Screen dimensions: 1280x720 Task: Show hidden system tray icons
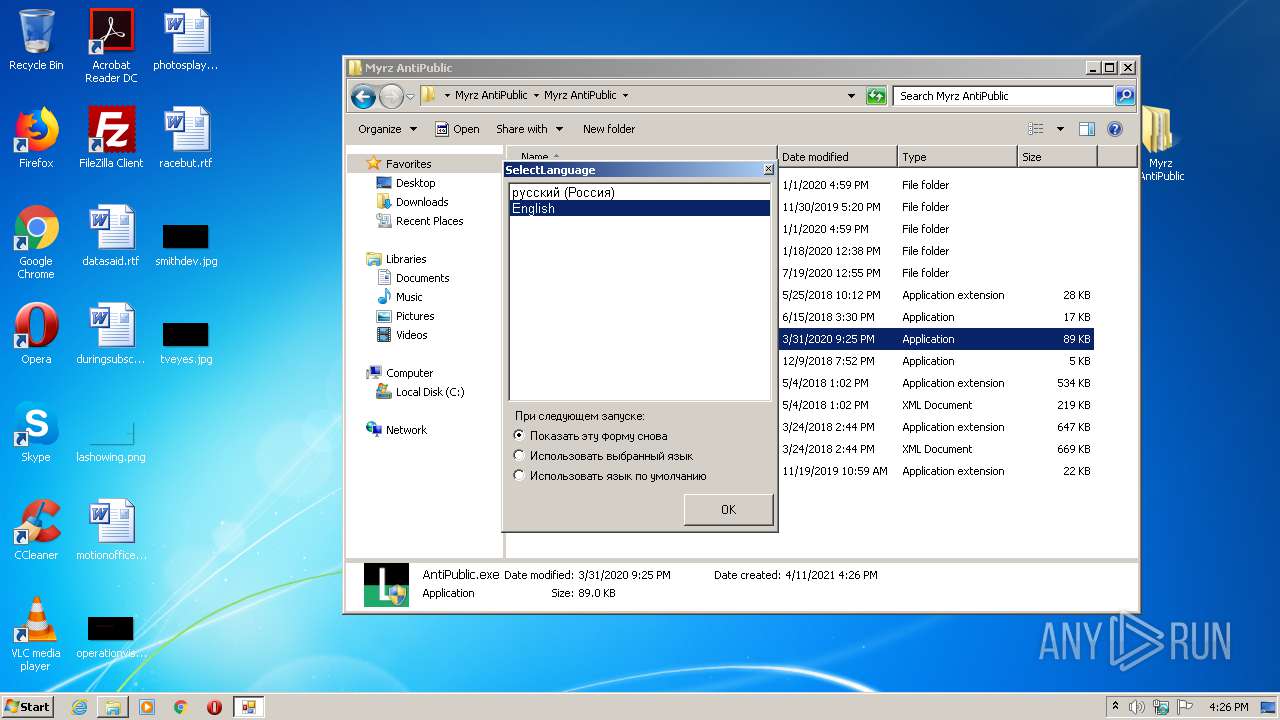point(1115,706)
